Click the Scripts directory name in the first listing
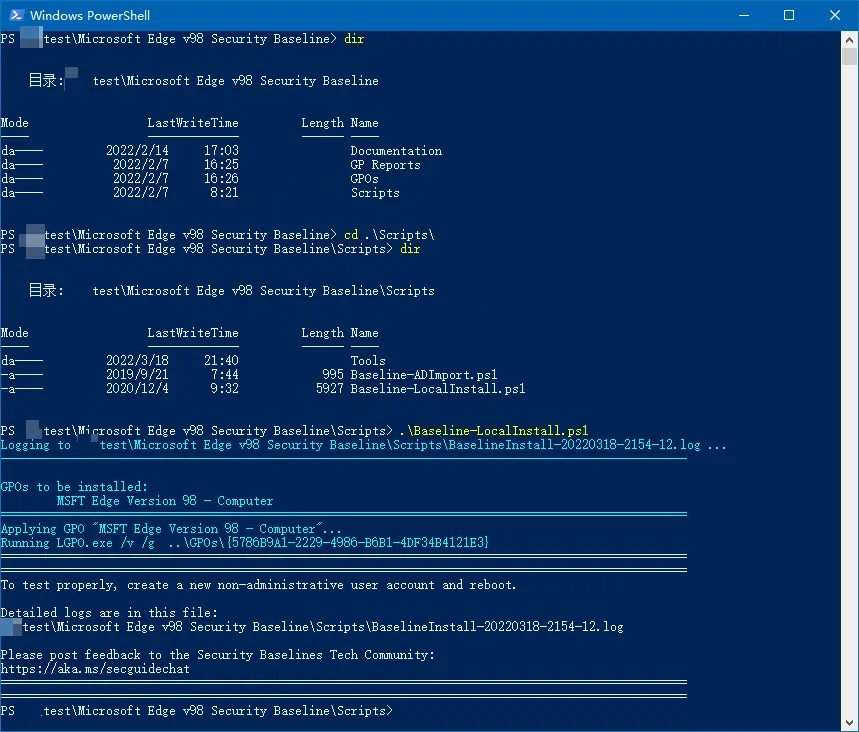Image resolution: width=859 pixels, height=732 pixels. click(x=375, y=193)
